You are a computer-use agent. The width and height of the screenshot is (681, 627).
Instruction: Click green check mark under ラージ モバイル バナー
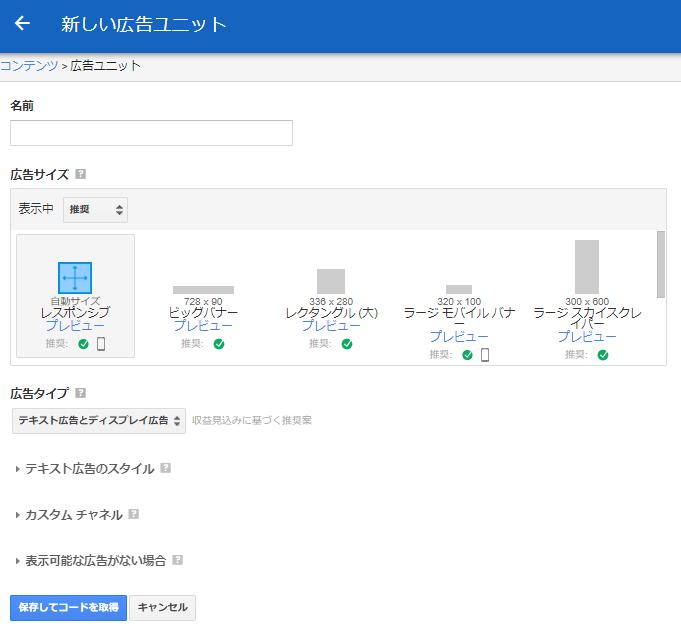(467, 355)
